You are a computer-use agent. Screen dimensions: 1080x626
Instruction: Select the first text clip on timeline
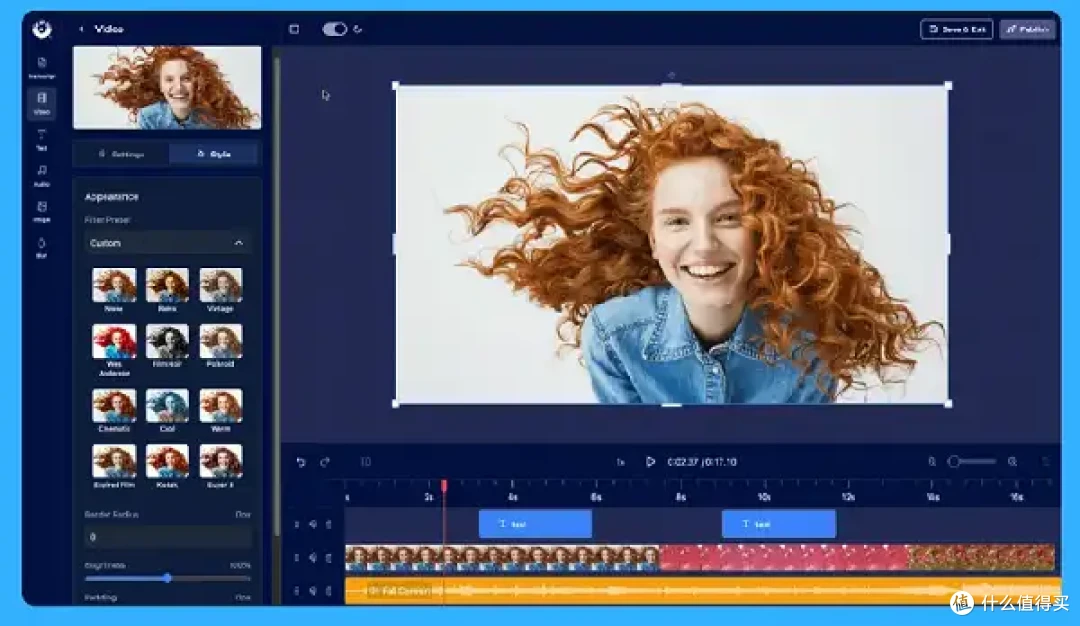(x=535, y=524)
